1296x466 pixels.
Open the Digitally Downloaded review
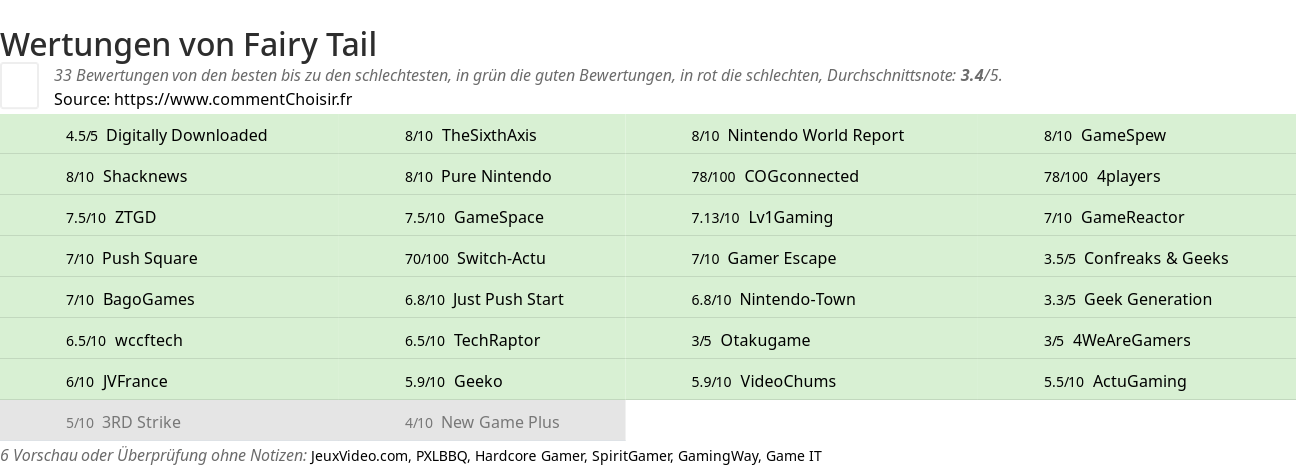(186, 135)
